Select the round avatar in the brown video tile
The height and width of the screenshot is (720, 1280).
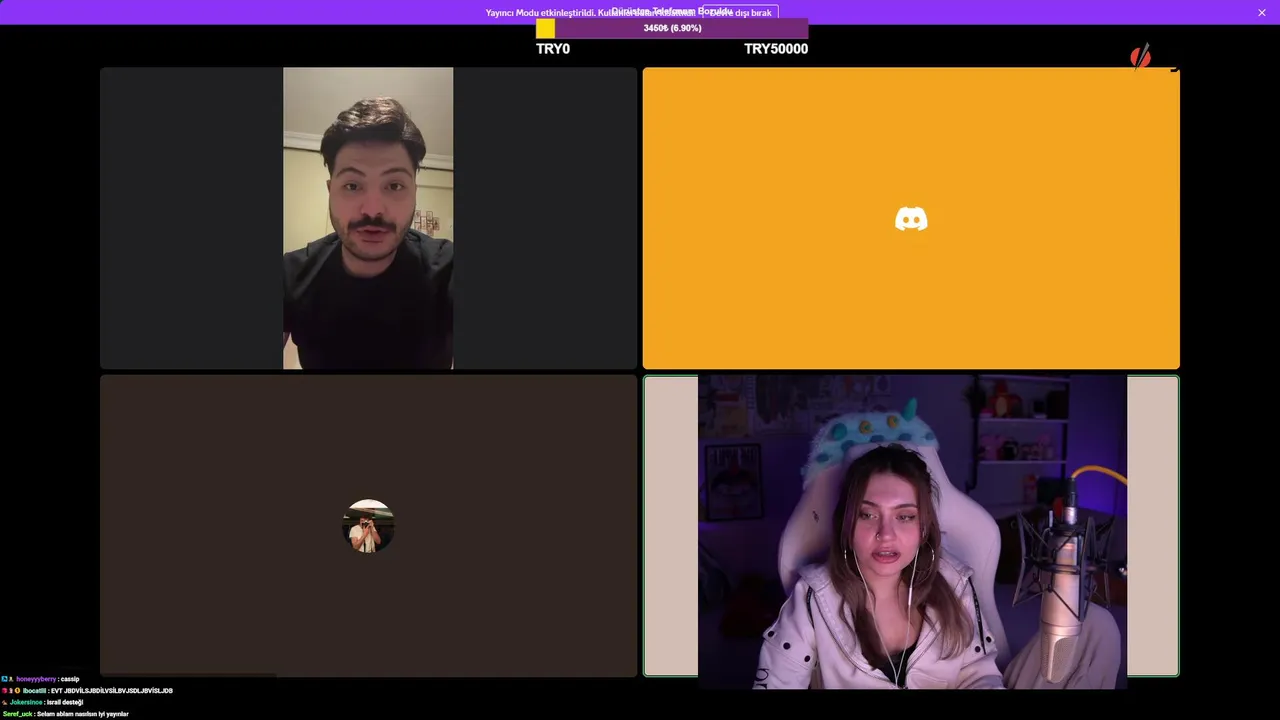point(368,526)
